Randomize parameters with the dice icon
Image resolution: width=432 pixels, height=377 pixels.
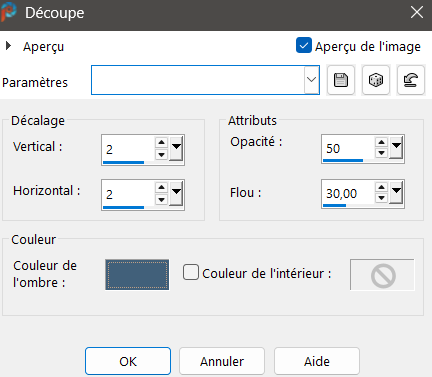tap(376, 80)
